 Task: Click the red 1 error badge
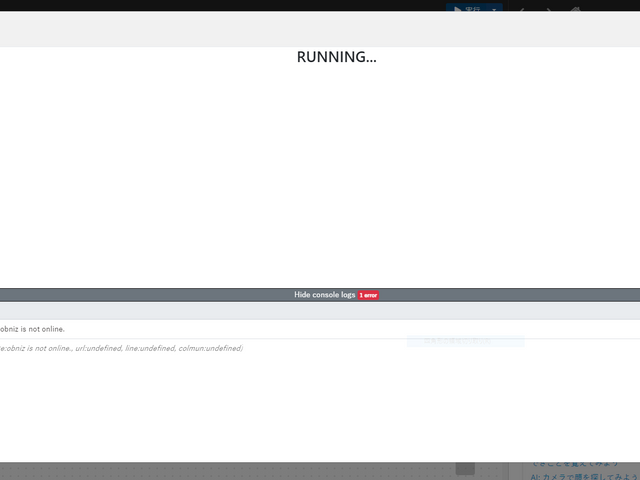tap(368, 295)
